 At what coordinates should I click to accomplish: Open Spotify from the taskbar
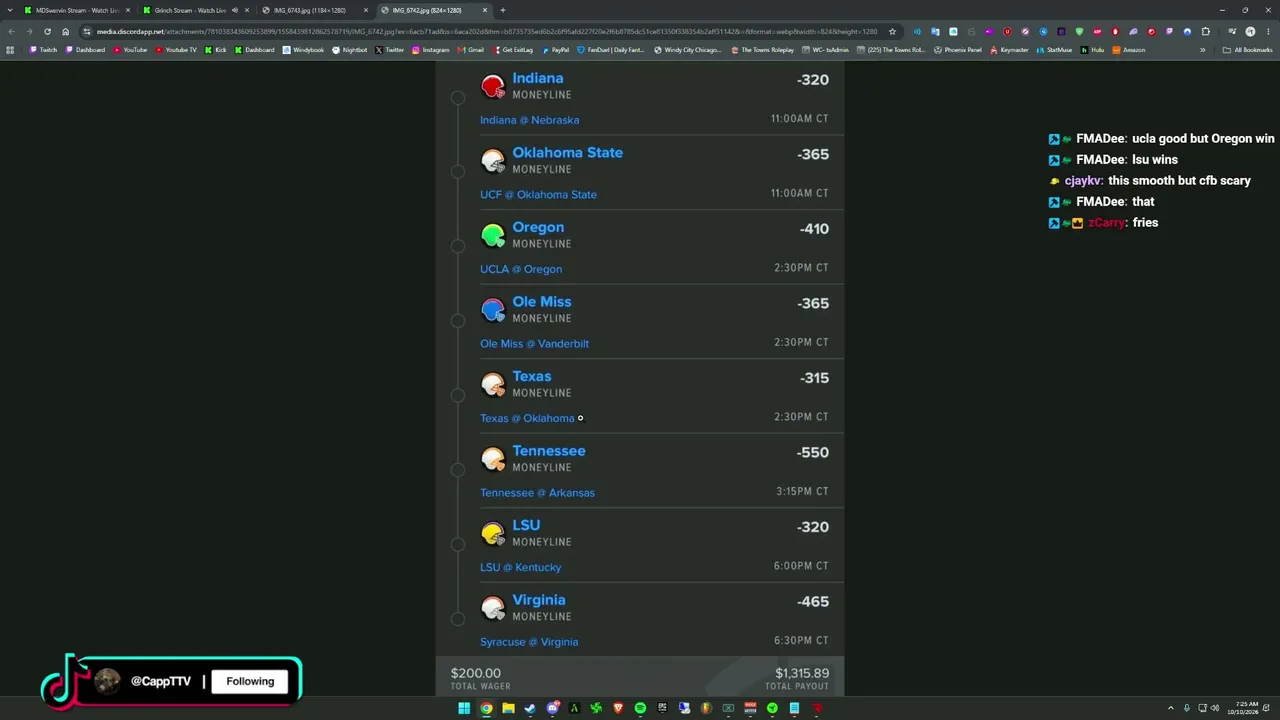[640, 708]
